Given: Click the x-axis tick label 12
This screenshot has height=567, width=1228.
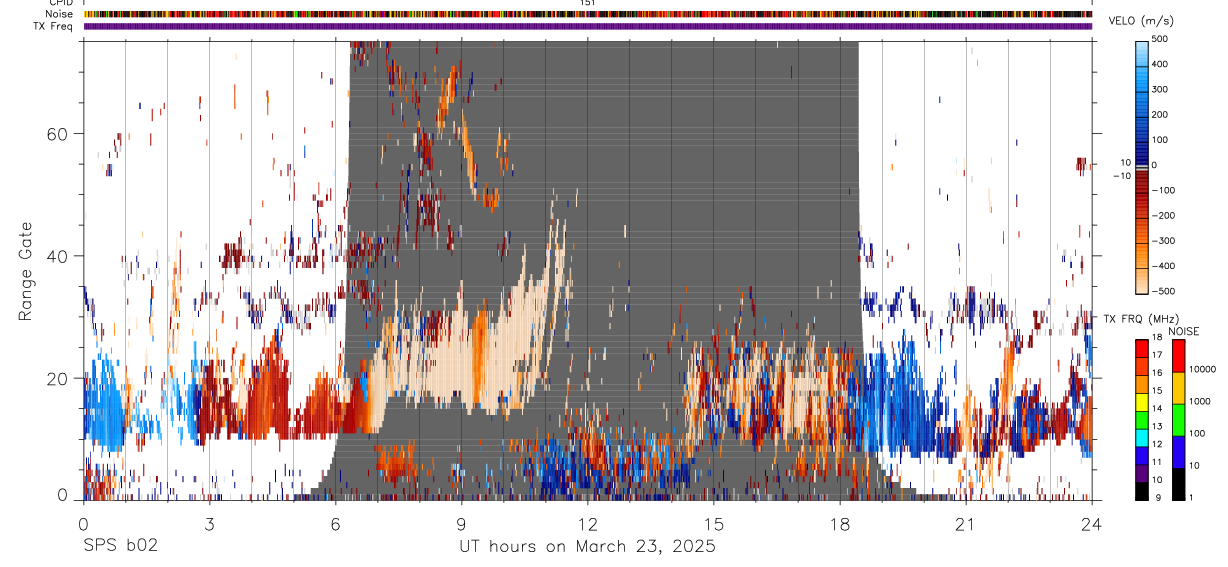Looking at the screenshot, I should [x=587, y=523].
